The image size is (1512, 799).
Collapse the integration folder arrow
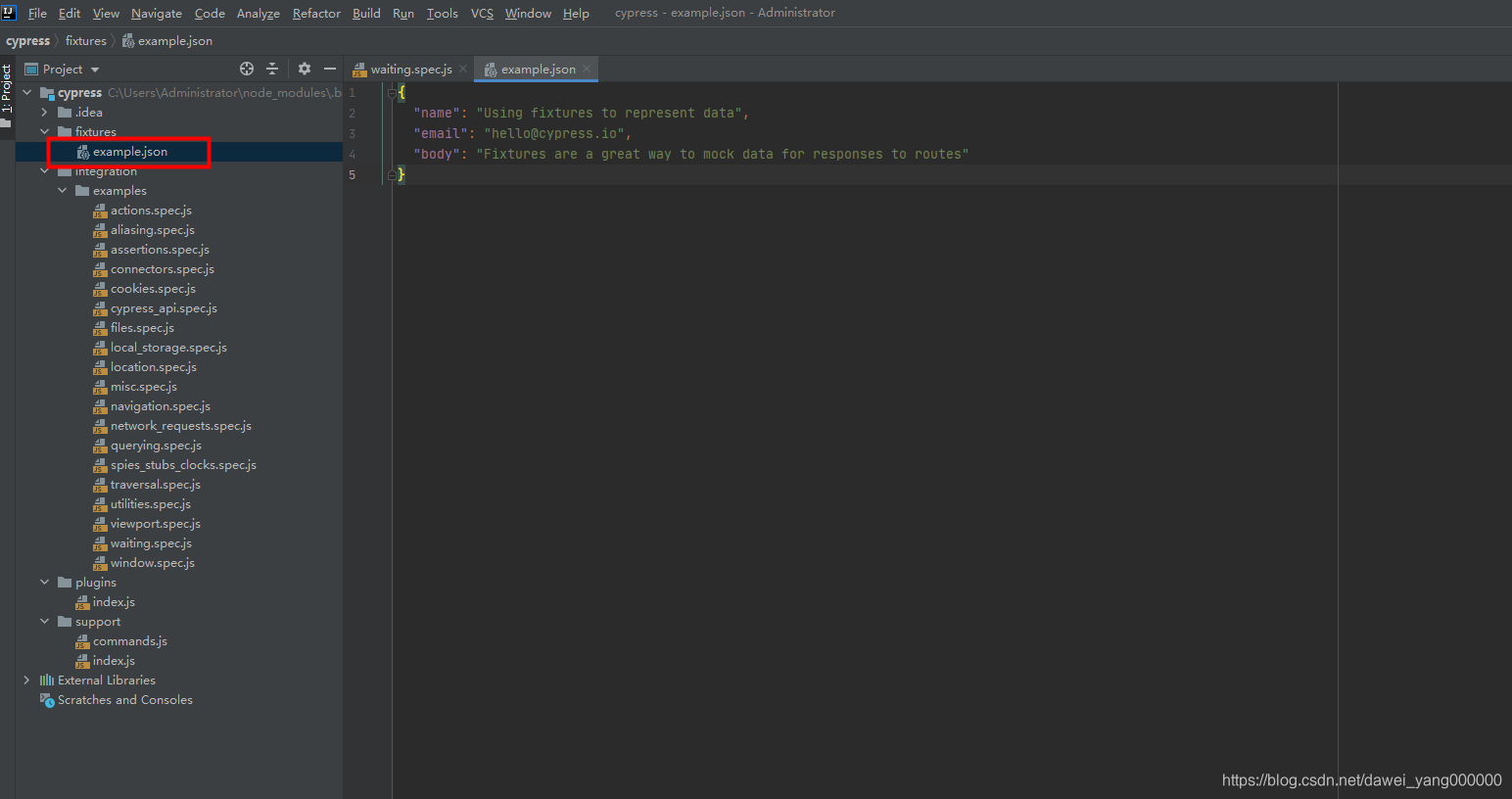(x=45, y=171)
